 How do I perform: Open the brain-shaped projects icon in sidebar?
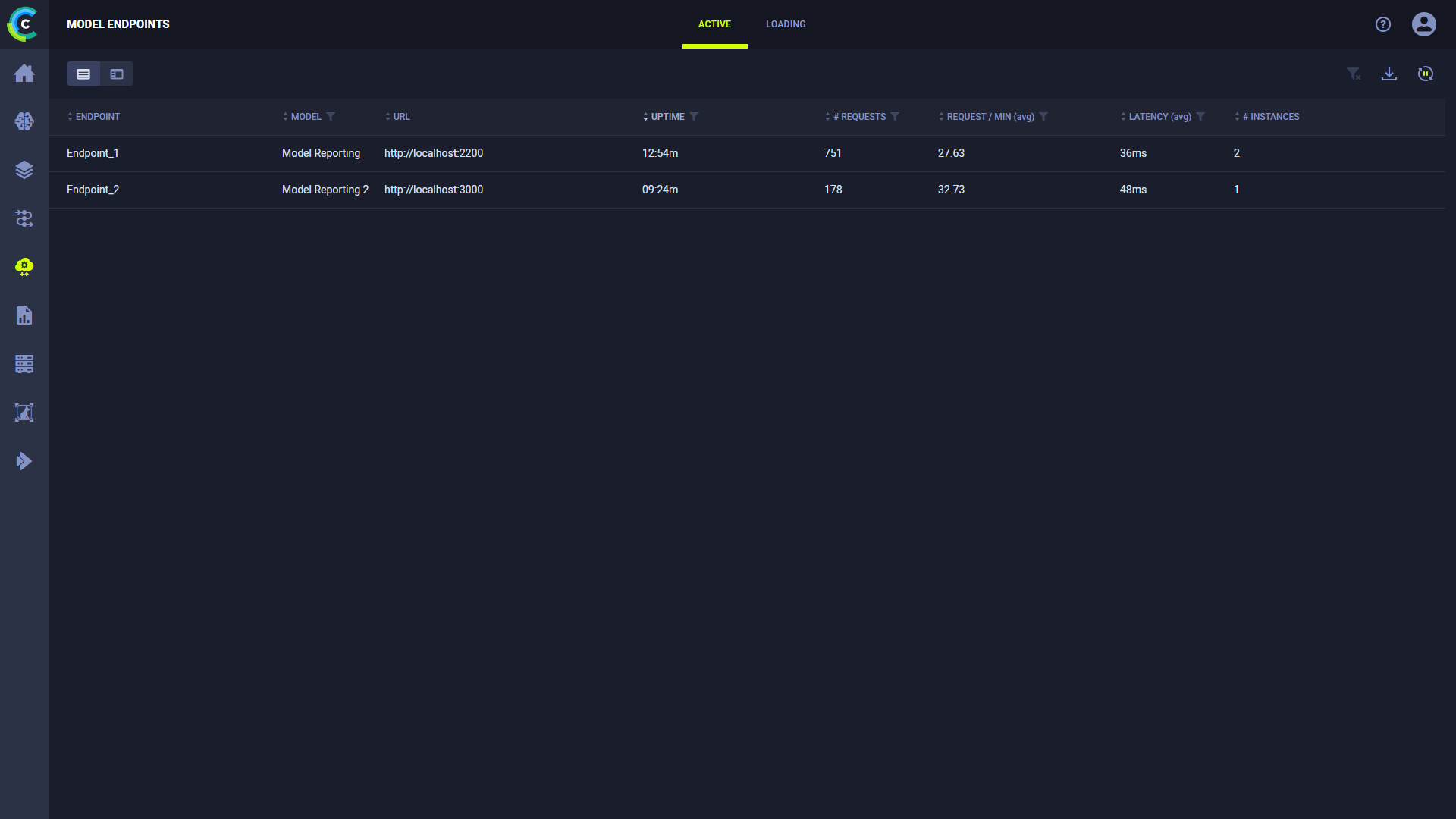pos(24,121)
